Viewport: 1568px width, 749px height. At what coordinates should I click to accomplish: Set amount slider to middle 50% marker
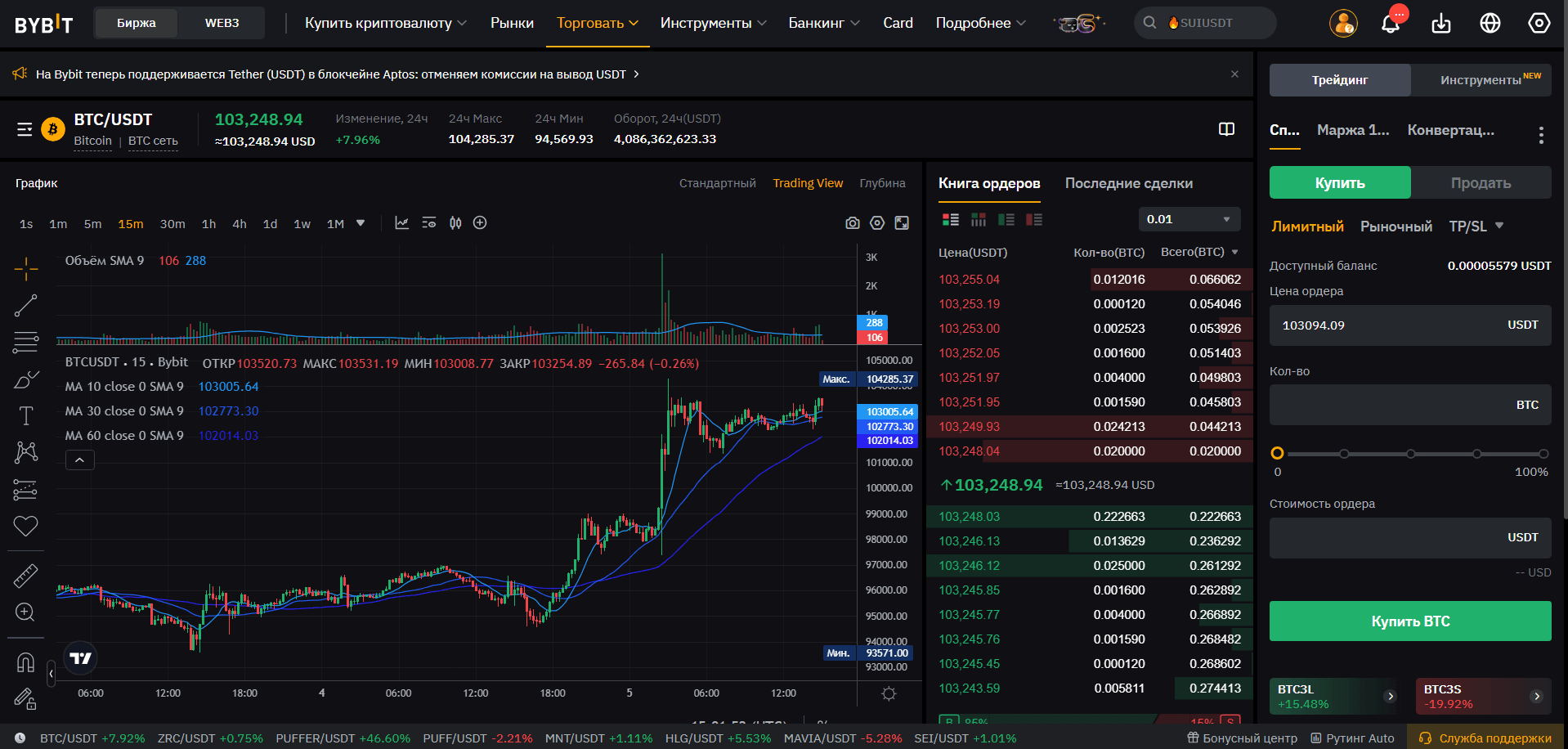[1410, 454]
